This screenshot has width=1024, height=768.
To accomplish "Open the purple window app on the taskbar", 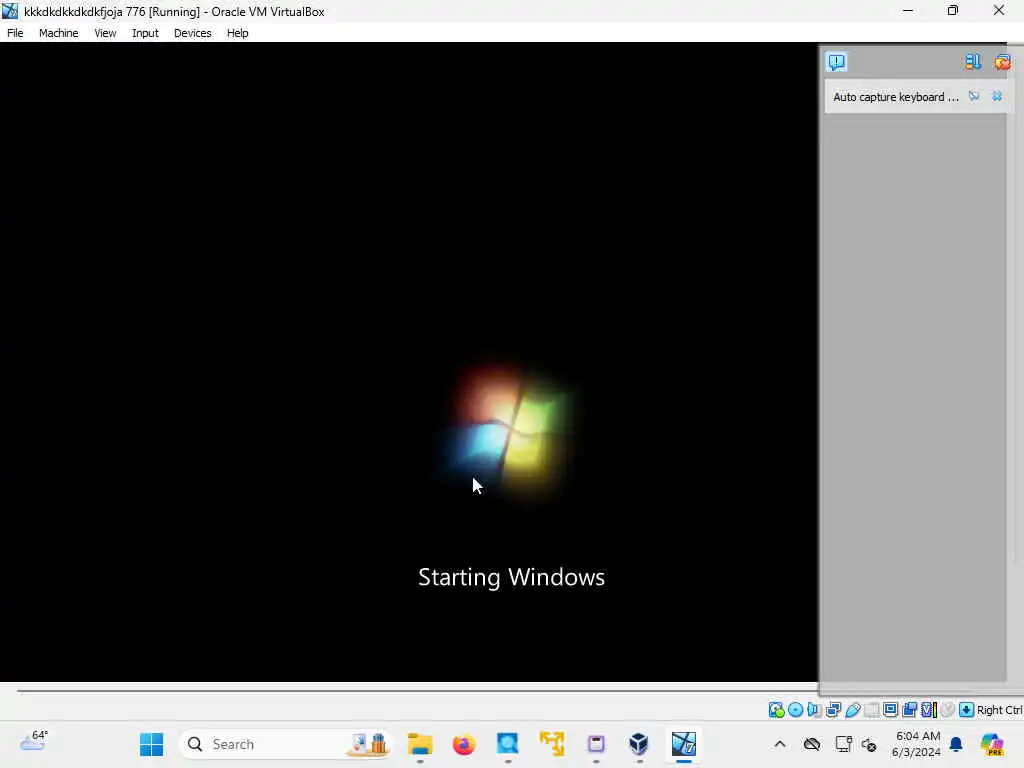I will 596,744.
